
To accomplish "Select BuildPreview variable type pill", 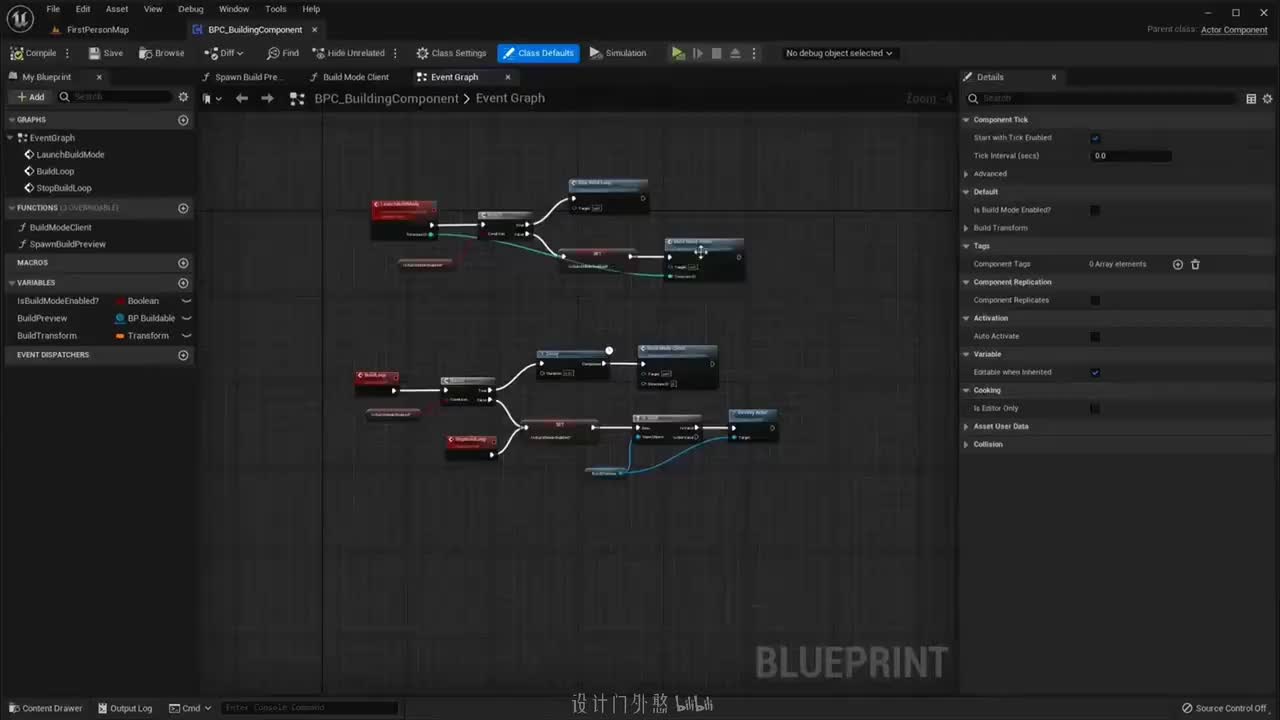I will tap(146, 318).
